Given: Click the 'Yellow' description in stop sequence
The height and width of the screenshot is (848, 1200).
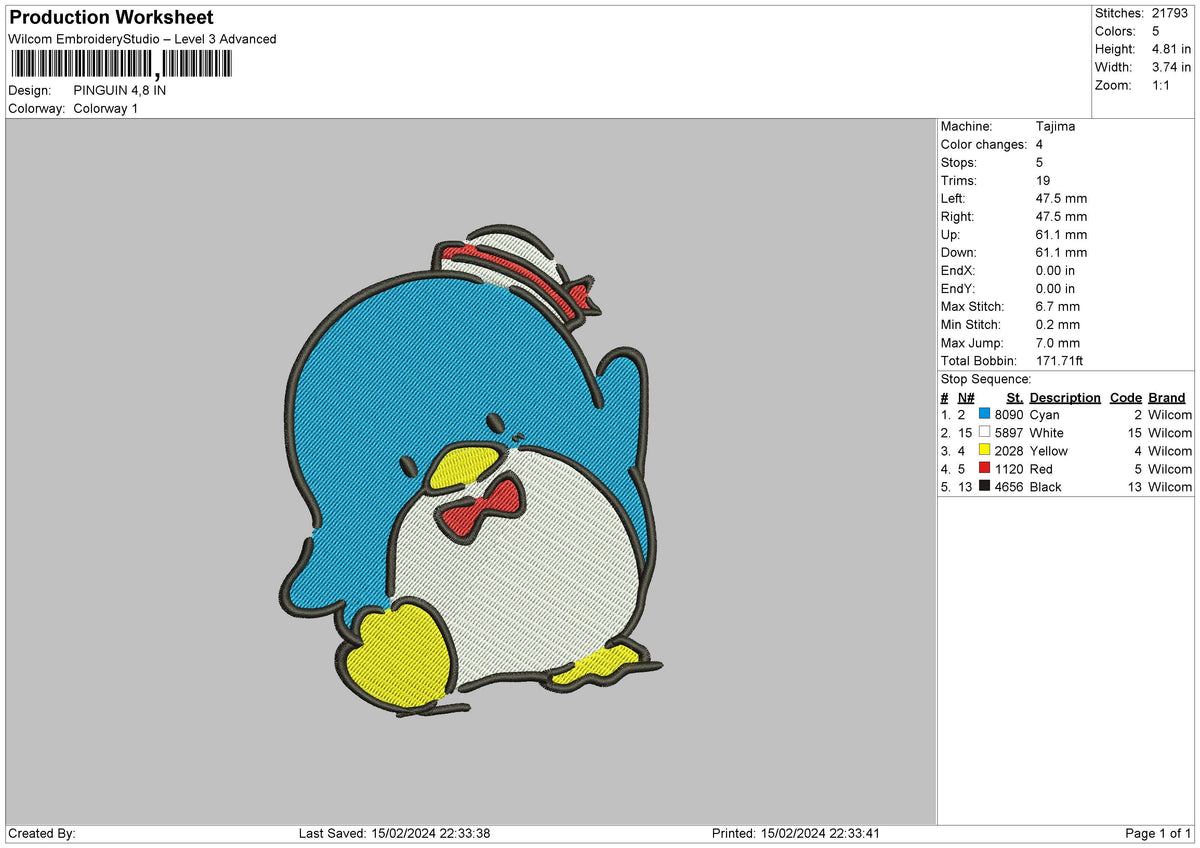Looking at the screenshot, I should point(1048,450).
